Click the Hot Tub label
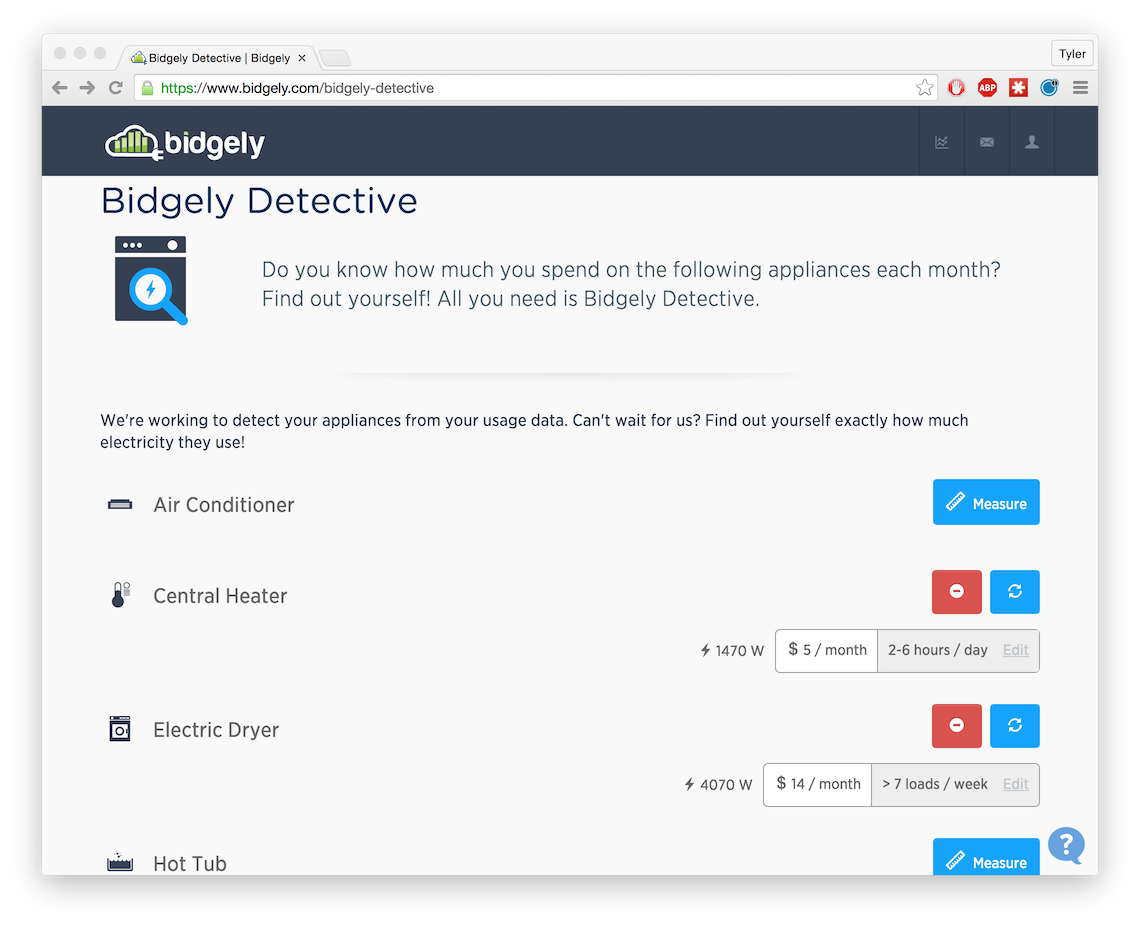The height and width of the screenshot is (925, 1140). pyautogui.click(x=190, y=863)
